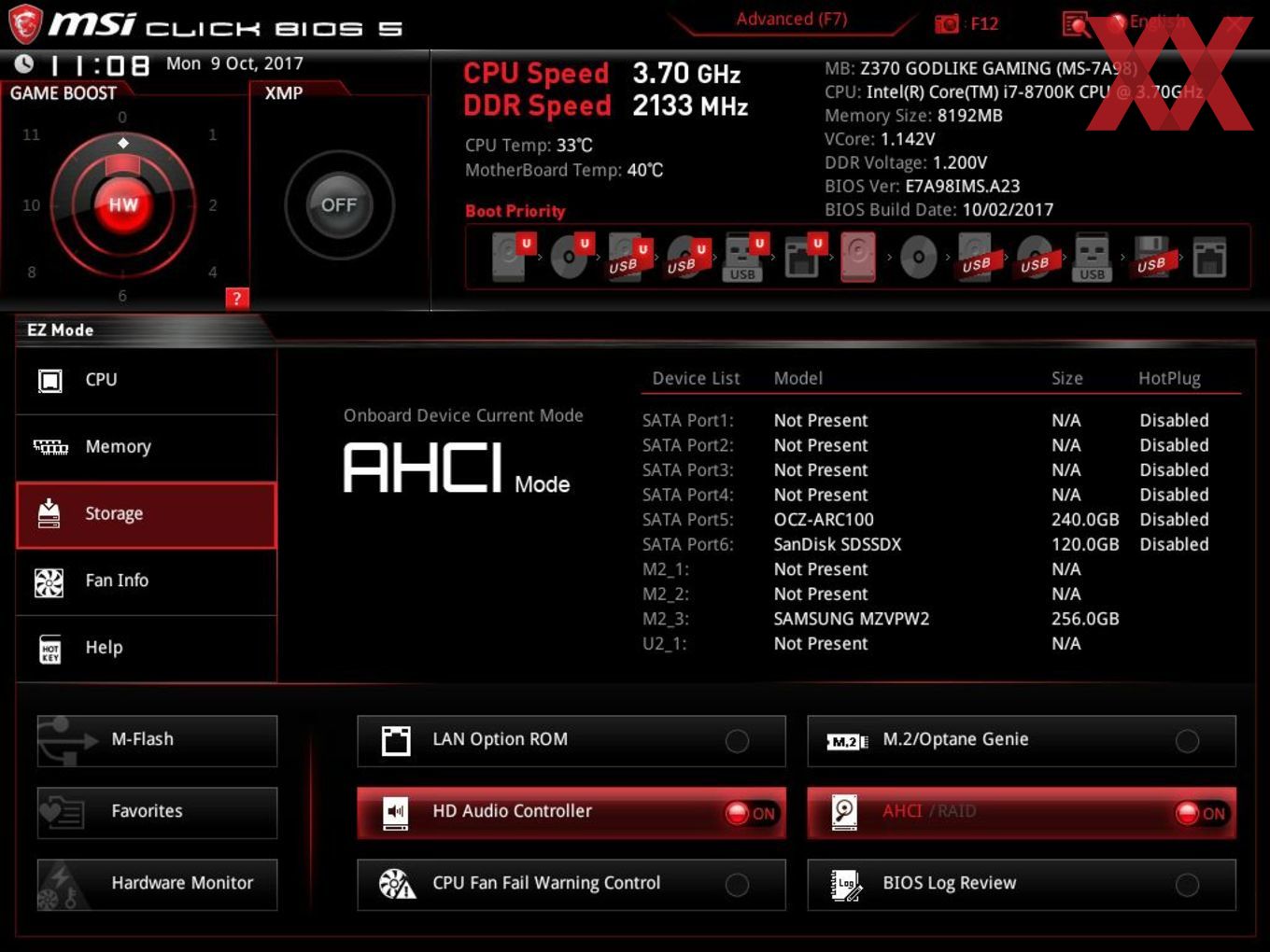Click SATA Port6 HotPlug Disabled value
The image size is (1270, 952).
coord(1174,544)
